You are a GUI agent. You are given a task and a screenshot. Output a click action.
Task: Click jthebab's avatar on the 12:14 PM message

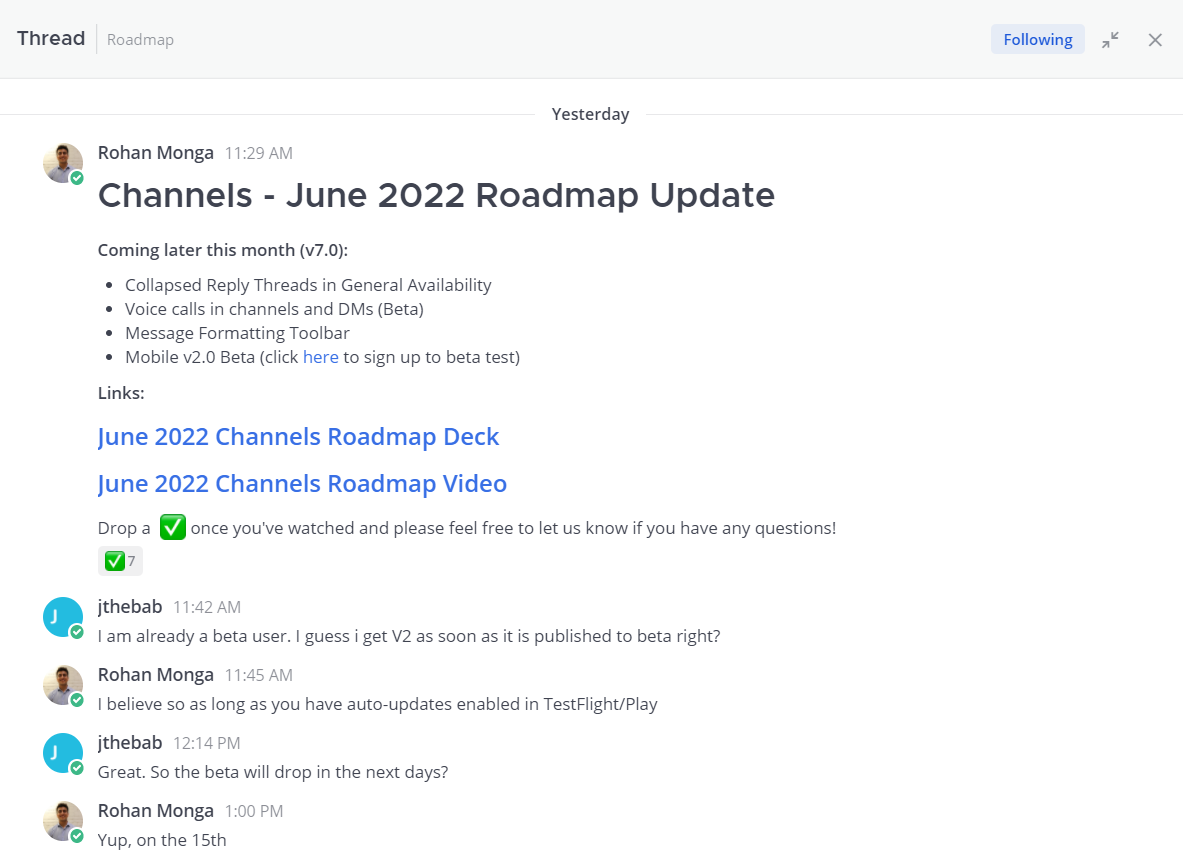63,753
